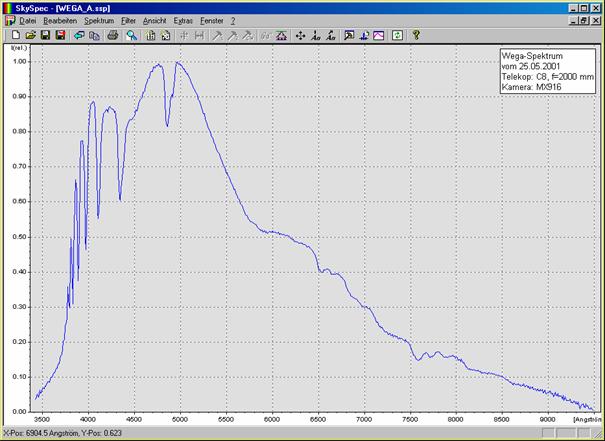Restore the WEGA_A.ssp document window
The image size is (605, 441).
584,20
